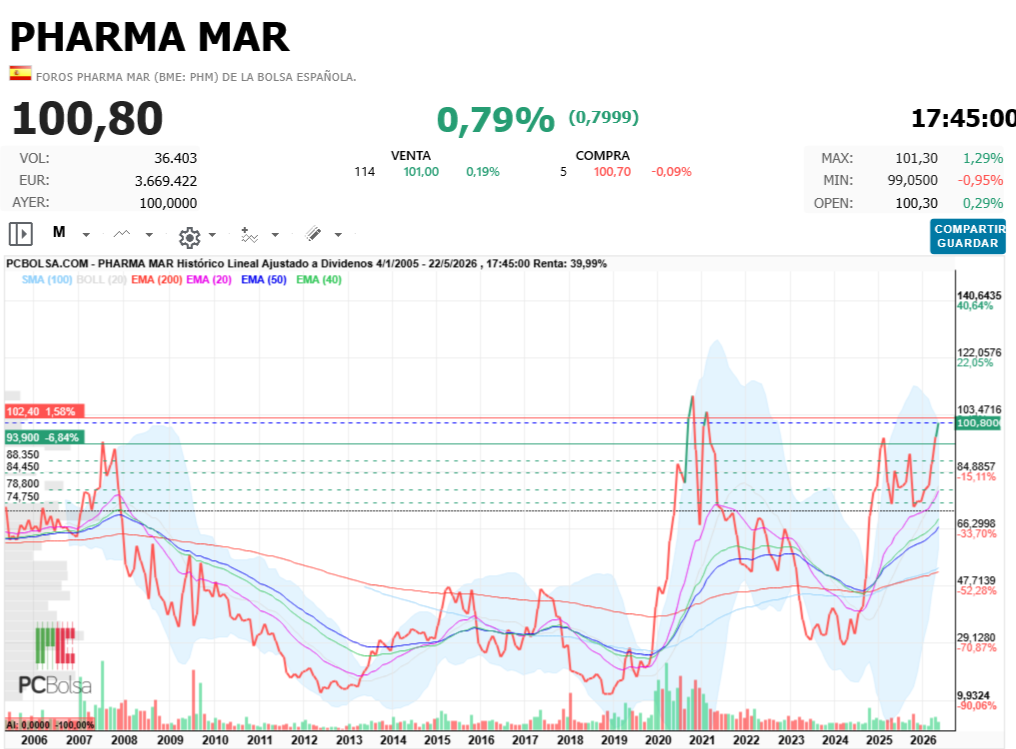The height and width of the screenshot is (749, 1016).
Task: Click the 122,0576 price axis label
Action: (x=979, y=352)
